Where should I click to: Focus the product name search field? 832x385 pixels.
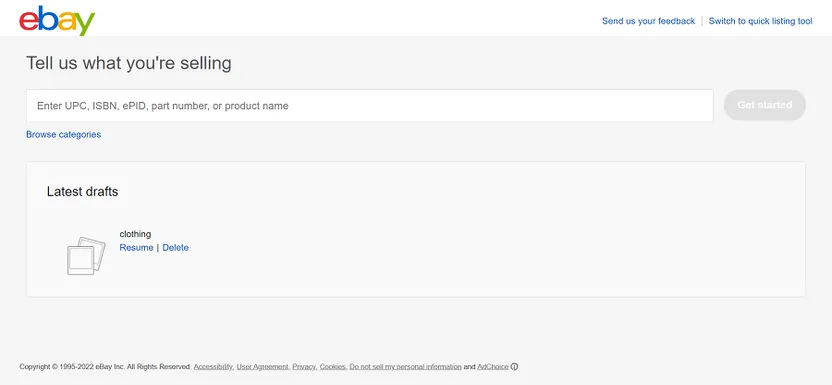[x=369, y=106]
